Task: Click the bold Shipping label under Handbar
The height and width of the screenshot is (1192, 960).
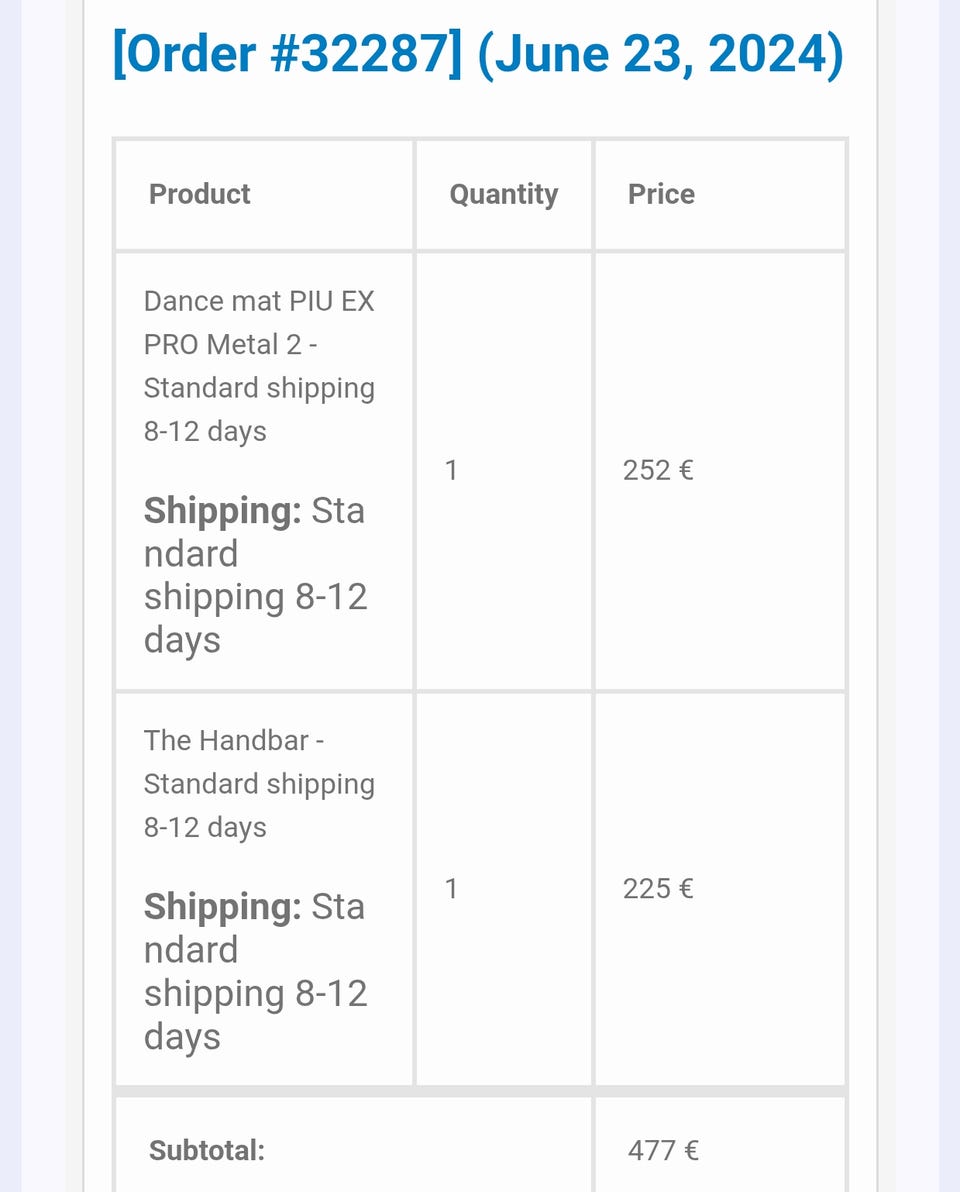Action: pyautogui.click(x=223, y=907)
